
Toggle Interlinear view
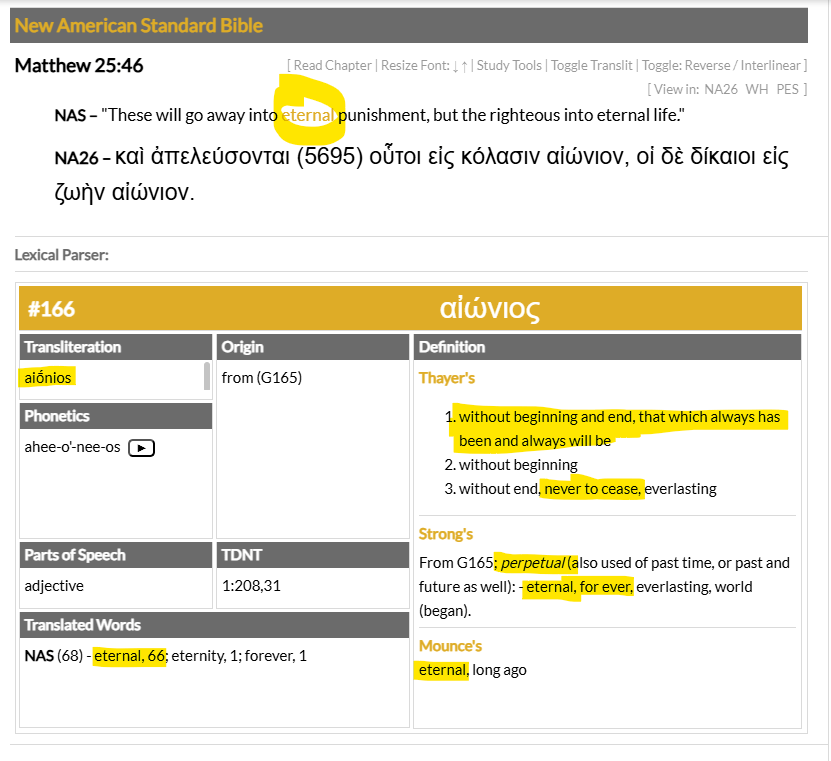coord(771,66)
